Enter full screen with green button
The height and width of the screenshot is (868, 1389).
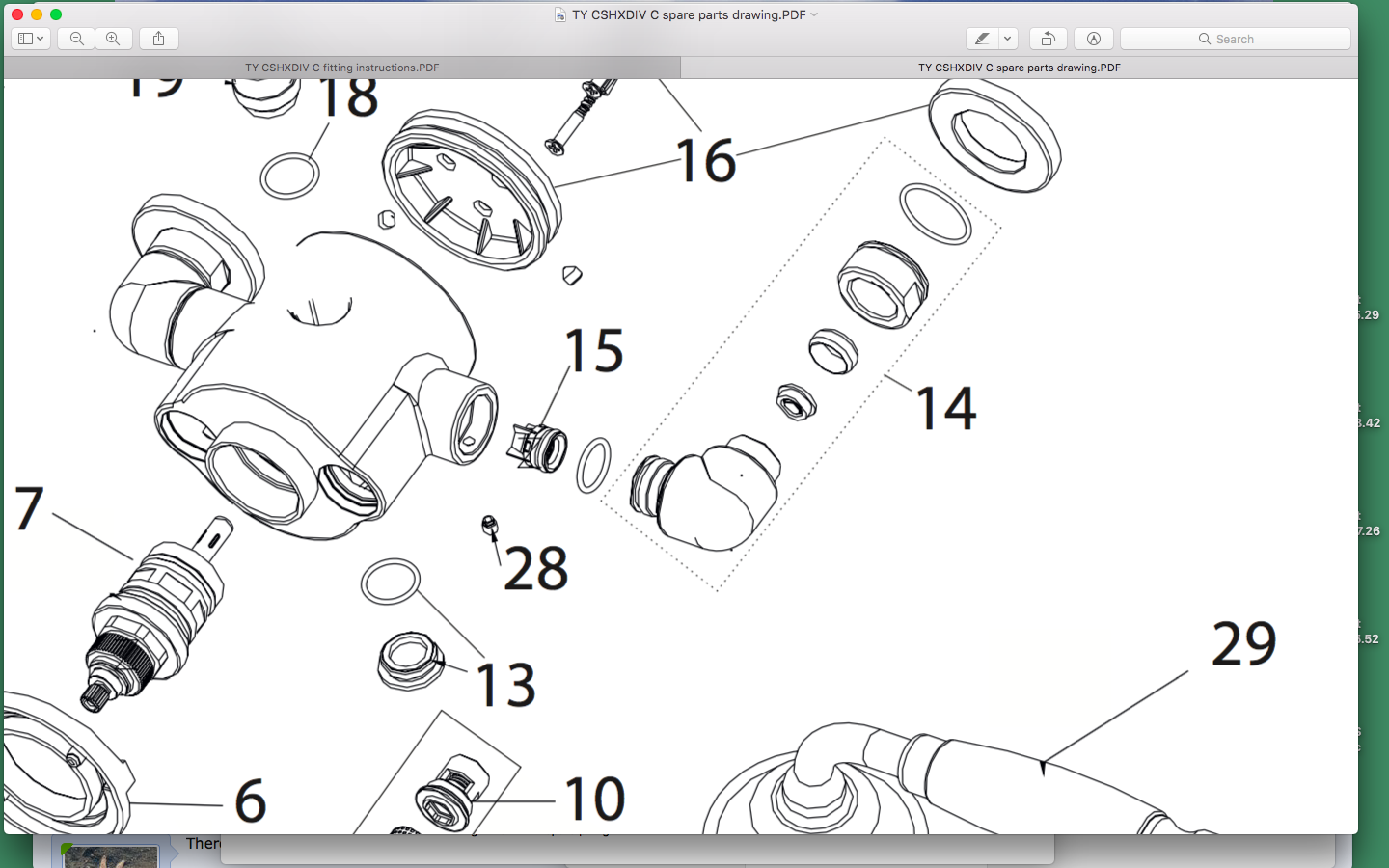click(x=56, y=14)
